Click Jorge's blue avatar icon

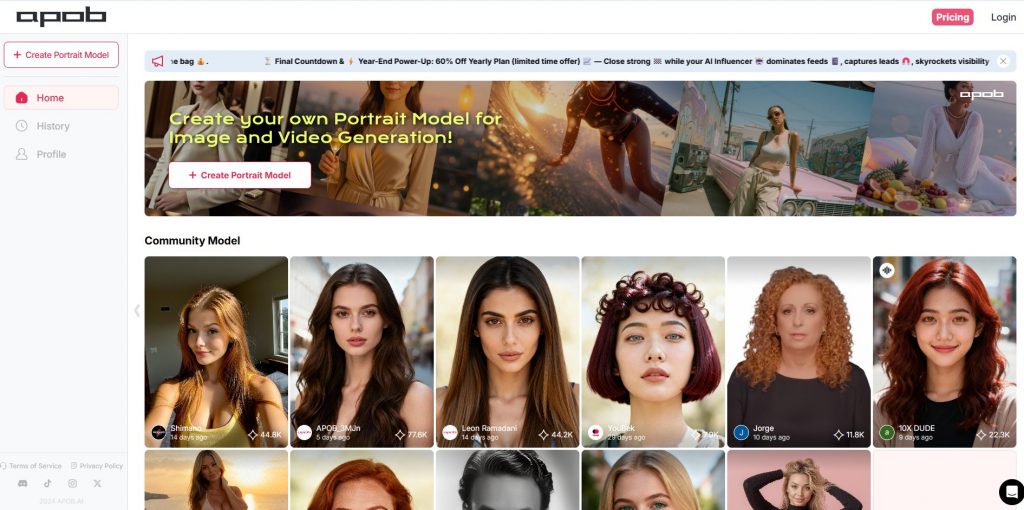741,432
